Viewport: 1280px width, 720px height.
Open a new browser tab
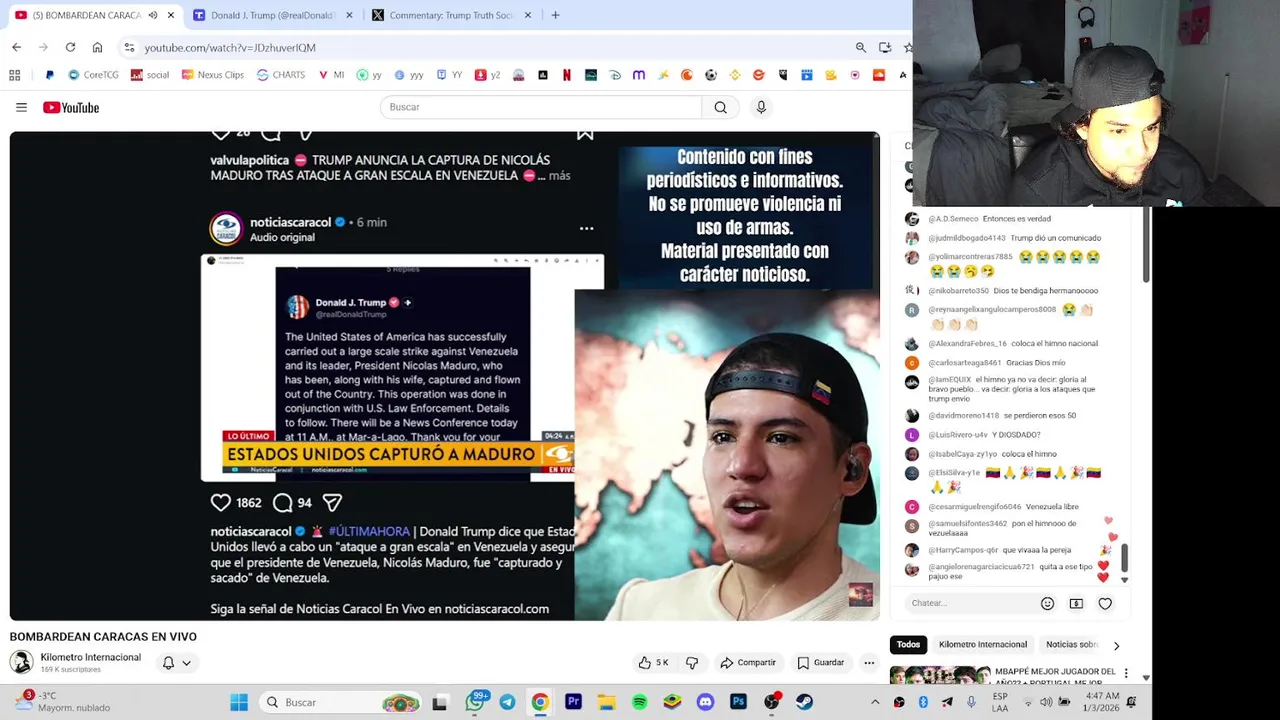555,15
